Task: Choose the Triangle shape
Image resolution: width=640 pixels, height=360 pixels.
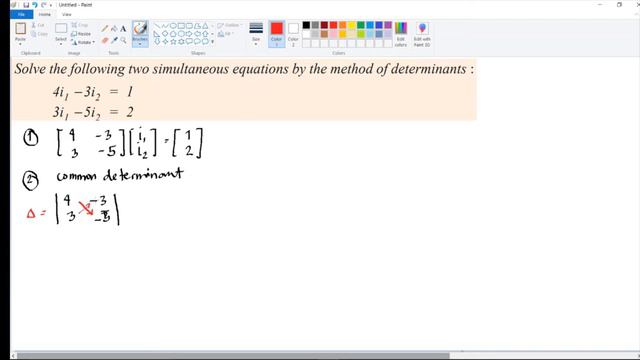Action: tap(205, 26)
